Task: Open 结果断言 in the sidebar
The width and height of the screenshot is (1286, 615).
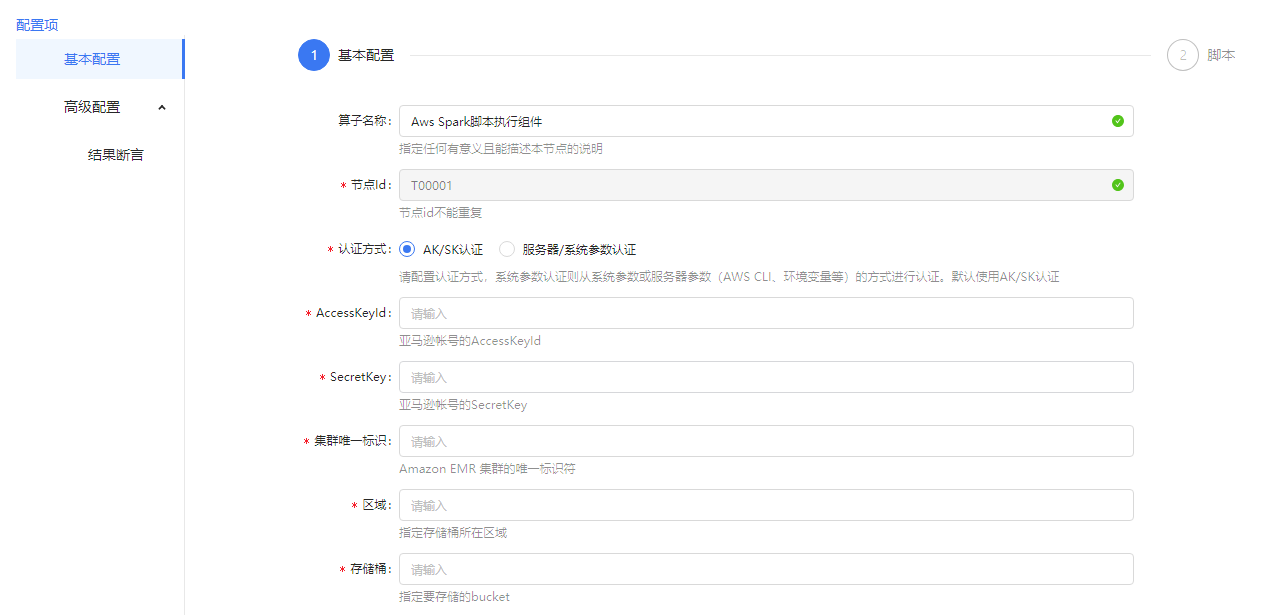Action: 116,155
